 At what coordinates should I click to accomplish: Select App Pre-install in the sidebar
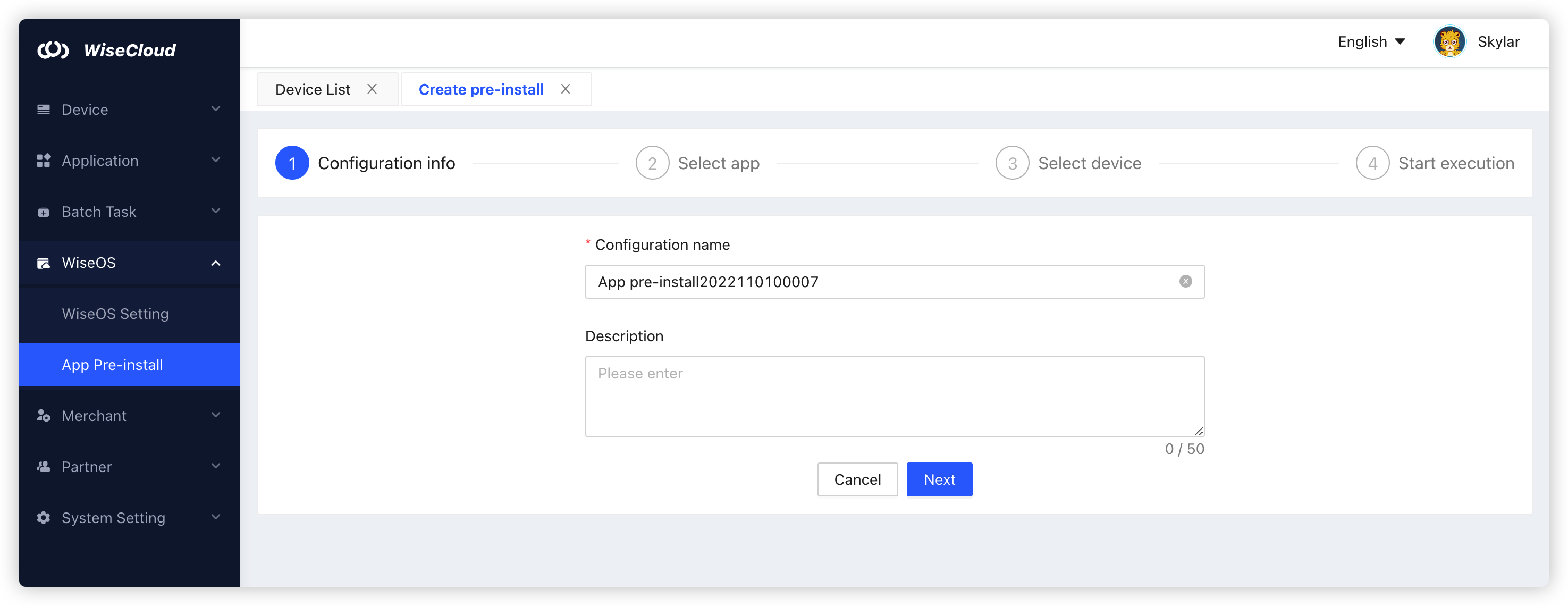click(112, 364)
